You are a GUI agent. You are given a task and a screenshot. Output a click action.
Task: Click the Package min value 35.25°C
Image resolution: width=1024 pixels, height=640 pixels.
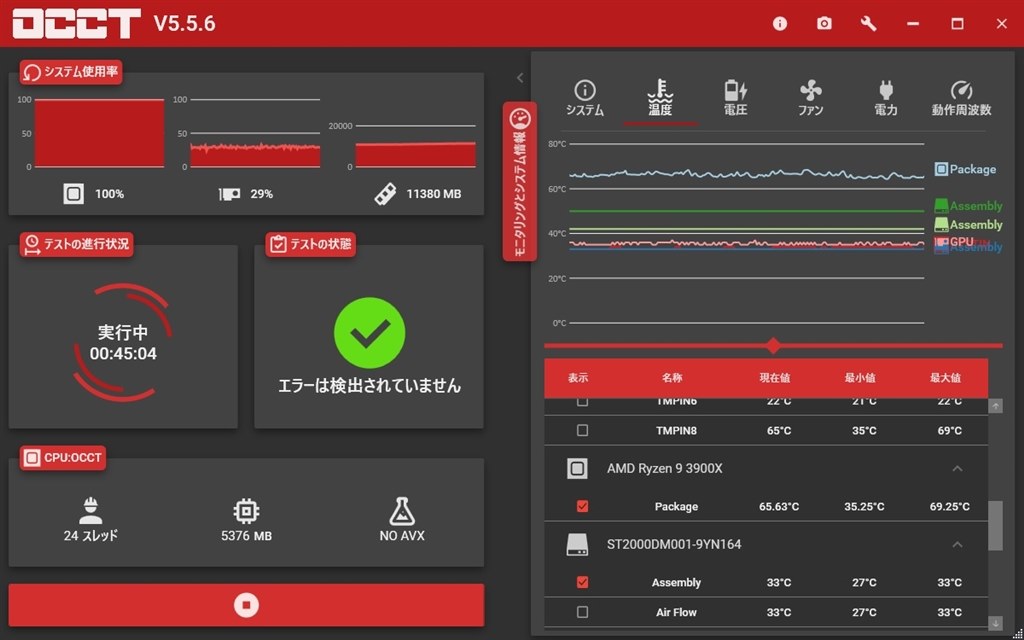(x=864, y=506)
